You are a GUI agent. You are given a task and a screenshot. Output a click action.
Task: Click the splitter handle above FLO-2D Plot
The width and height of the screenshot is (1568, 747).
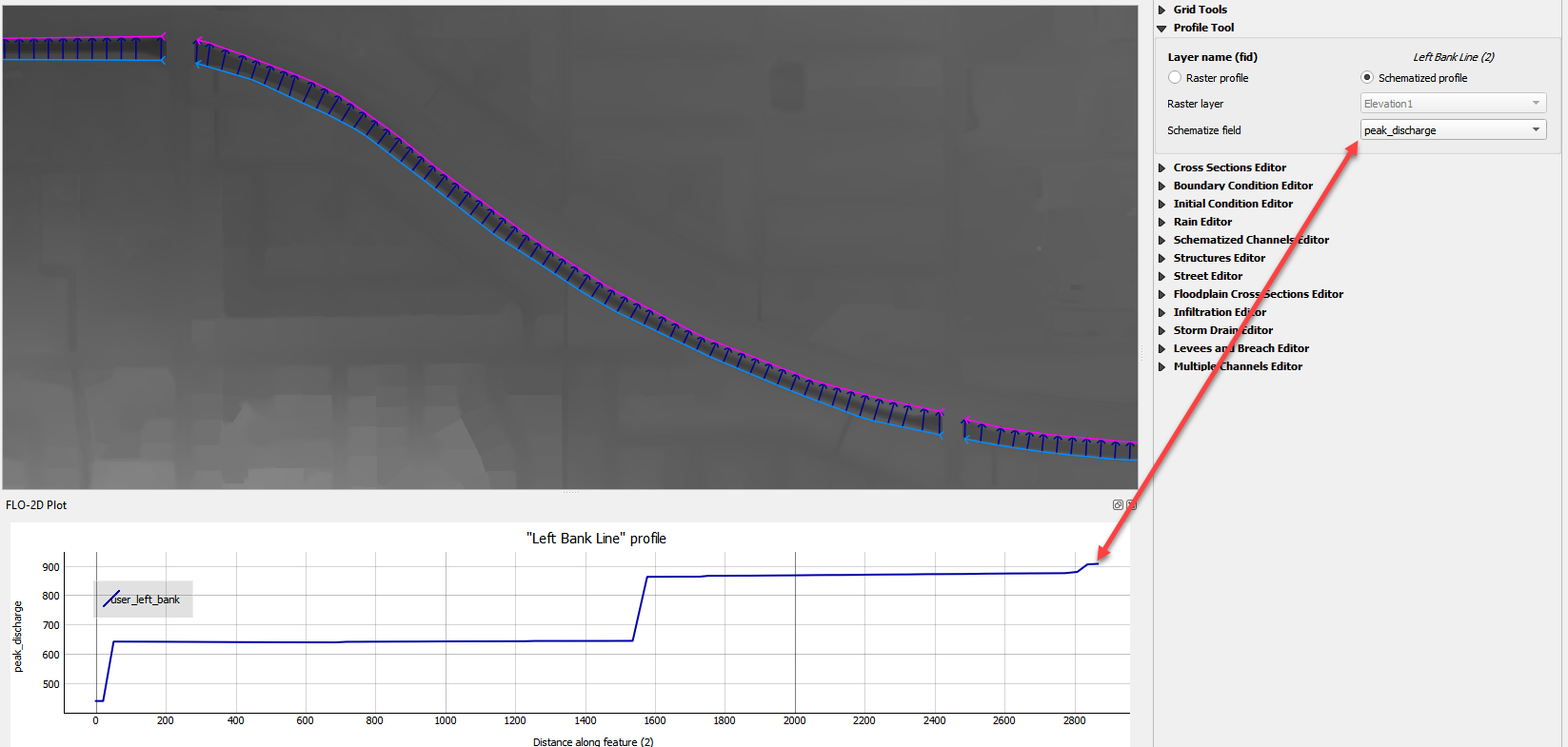(570, 492)
